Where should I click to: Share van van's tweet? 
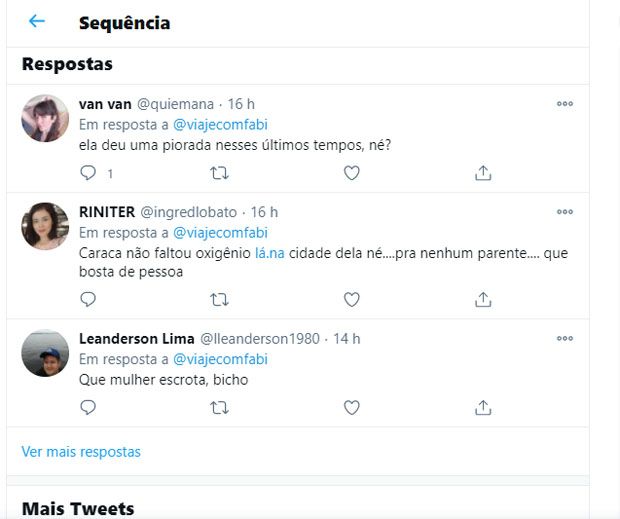tap(483, 173)
